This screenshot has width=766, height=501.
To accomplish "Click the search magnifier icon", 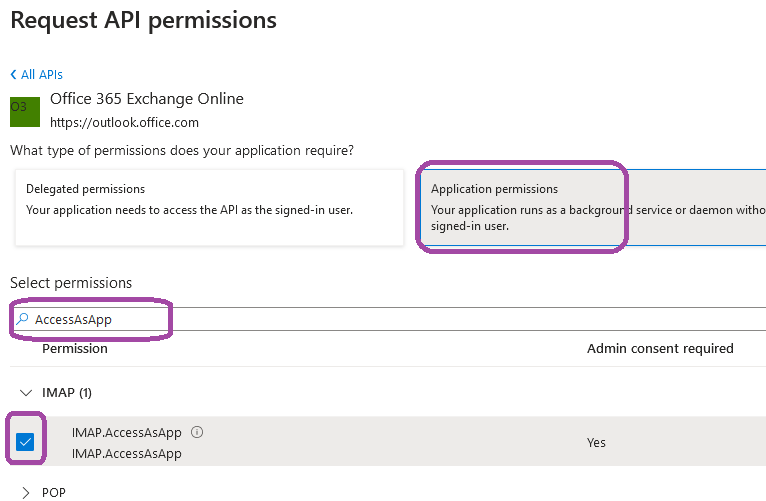I will (x=22, y=320).
